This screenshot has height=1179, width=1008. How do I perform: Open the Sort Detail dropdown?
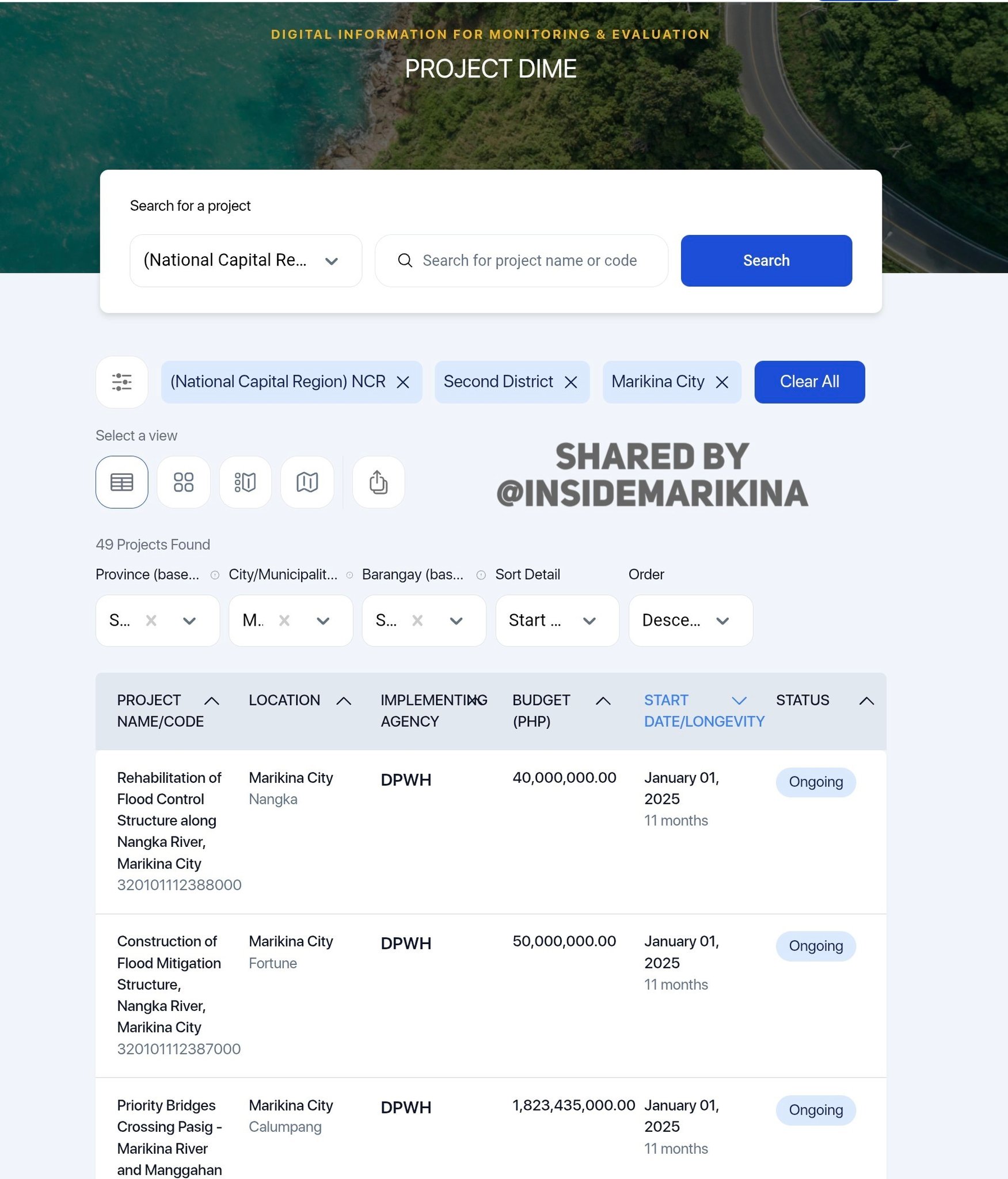[557, 620]
